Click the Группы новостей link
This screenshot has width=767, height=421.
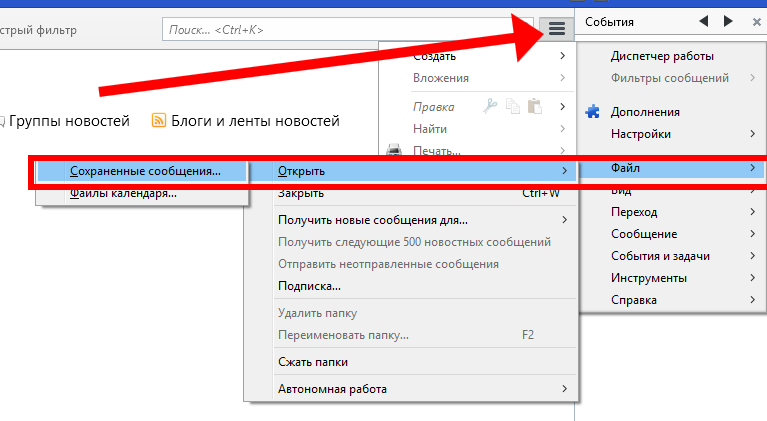(x=69, y=121)
